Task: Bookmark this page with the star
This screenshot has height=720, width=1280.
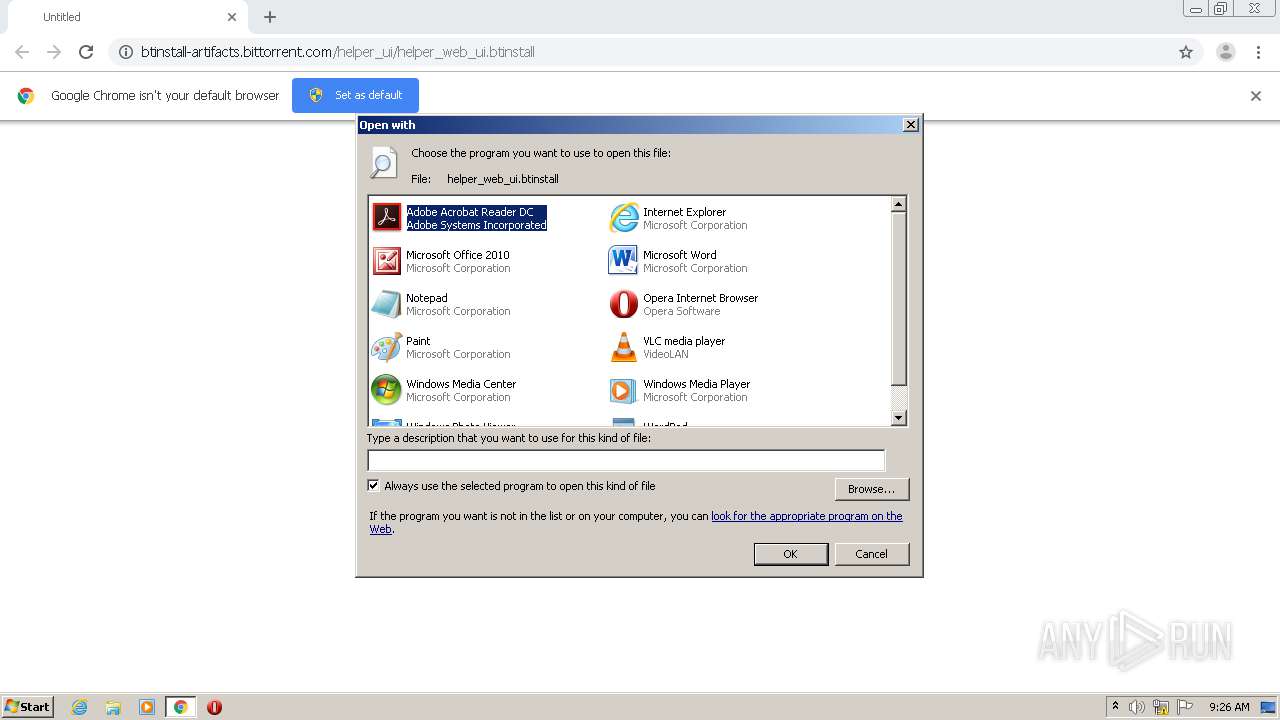Action: [x=1186, y=52]
